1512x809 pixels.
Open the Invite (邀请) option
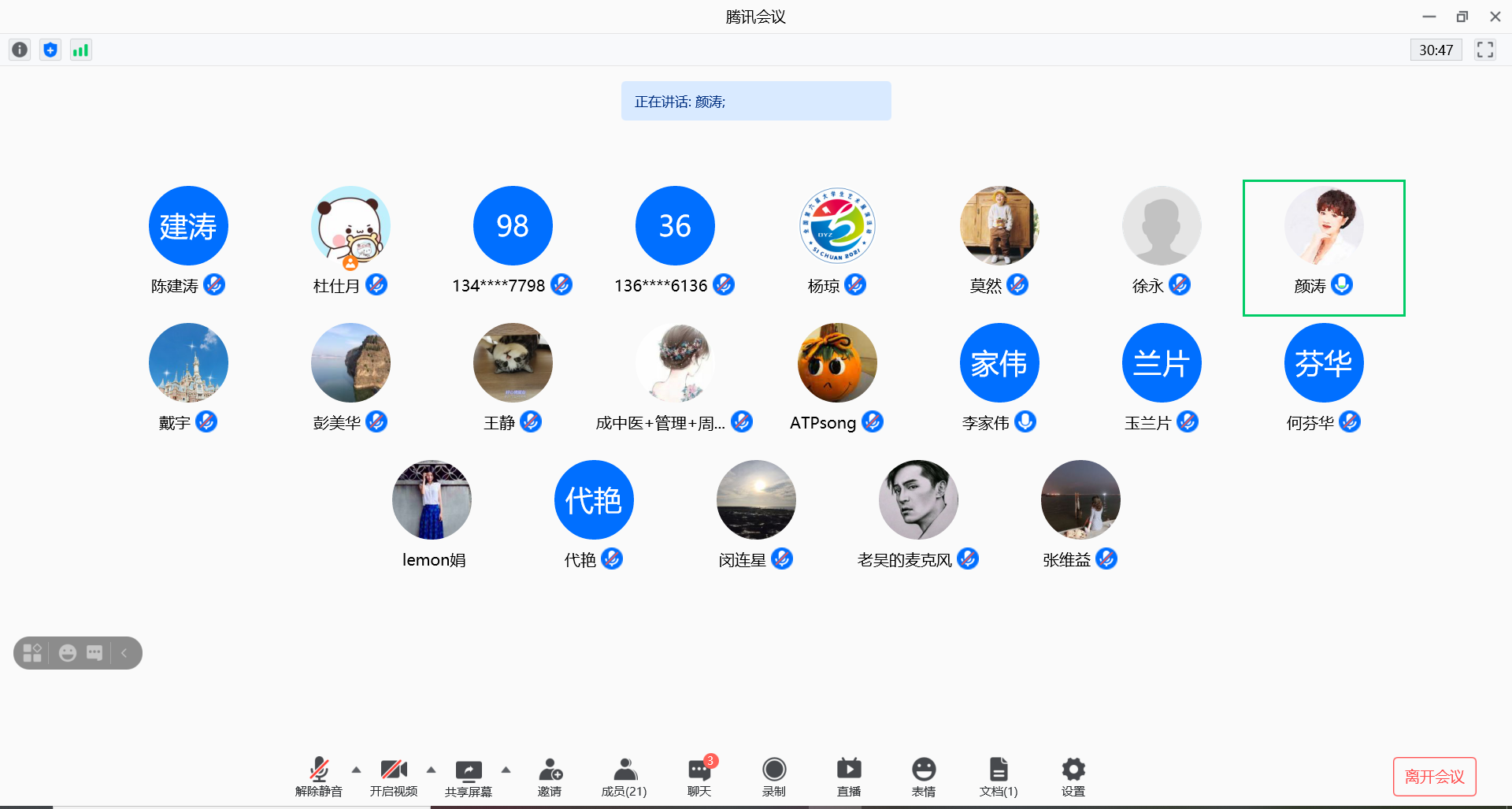[550, 777]
